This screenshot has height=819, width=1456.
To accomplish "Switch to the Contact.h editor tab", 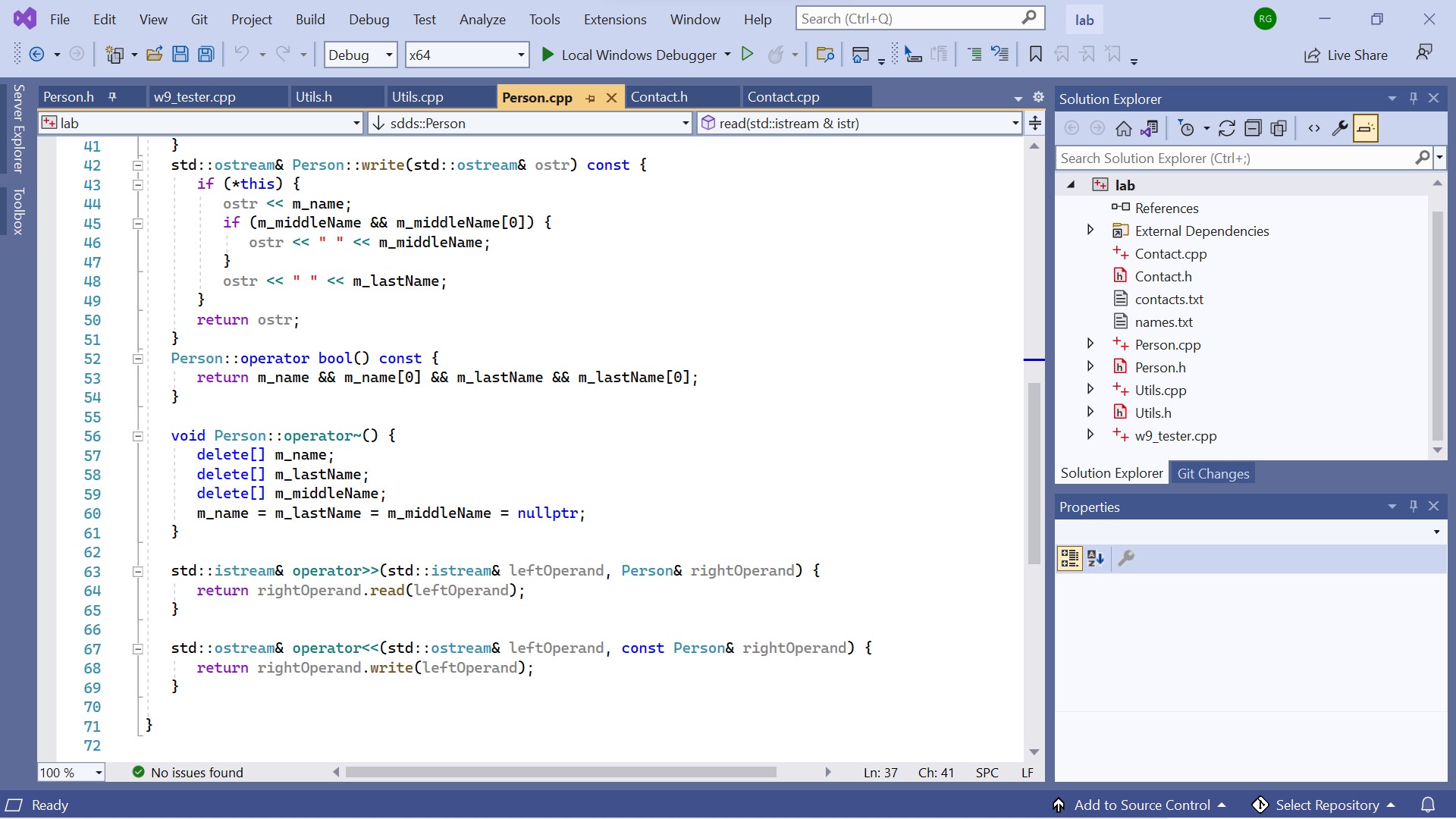I will point(659,97).
